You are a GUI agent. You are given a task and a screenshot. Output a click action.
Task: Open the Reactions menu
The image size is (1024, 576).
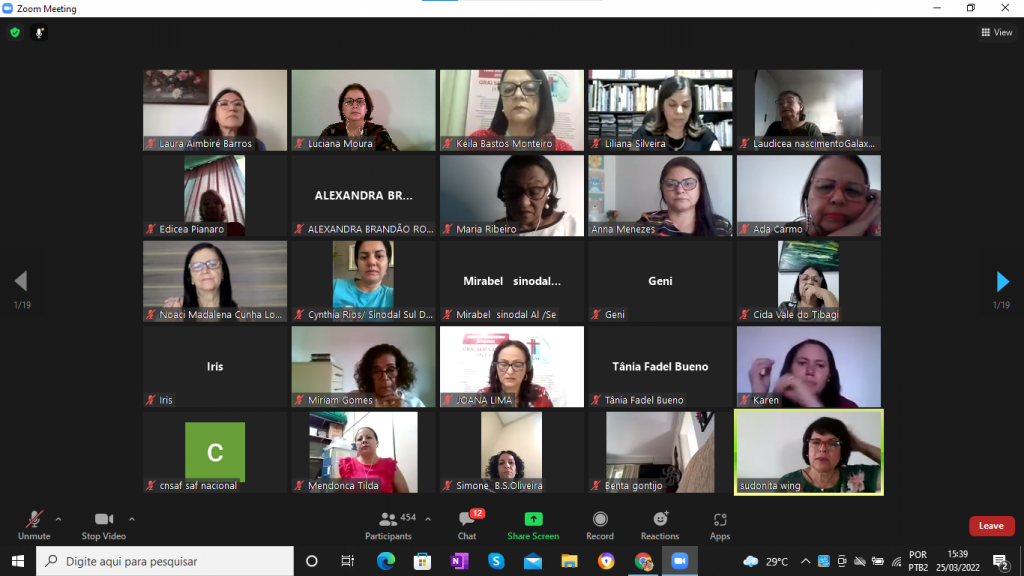660,524
